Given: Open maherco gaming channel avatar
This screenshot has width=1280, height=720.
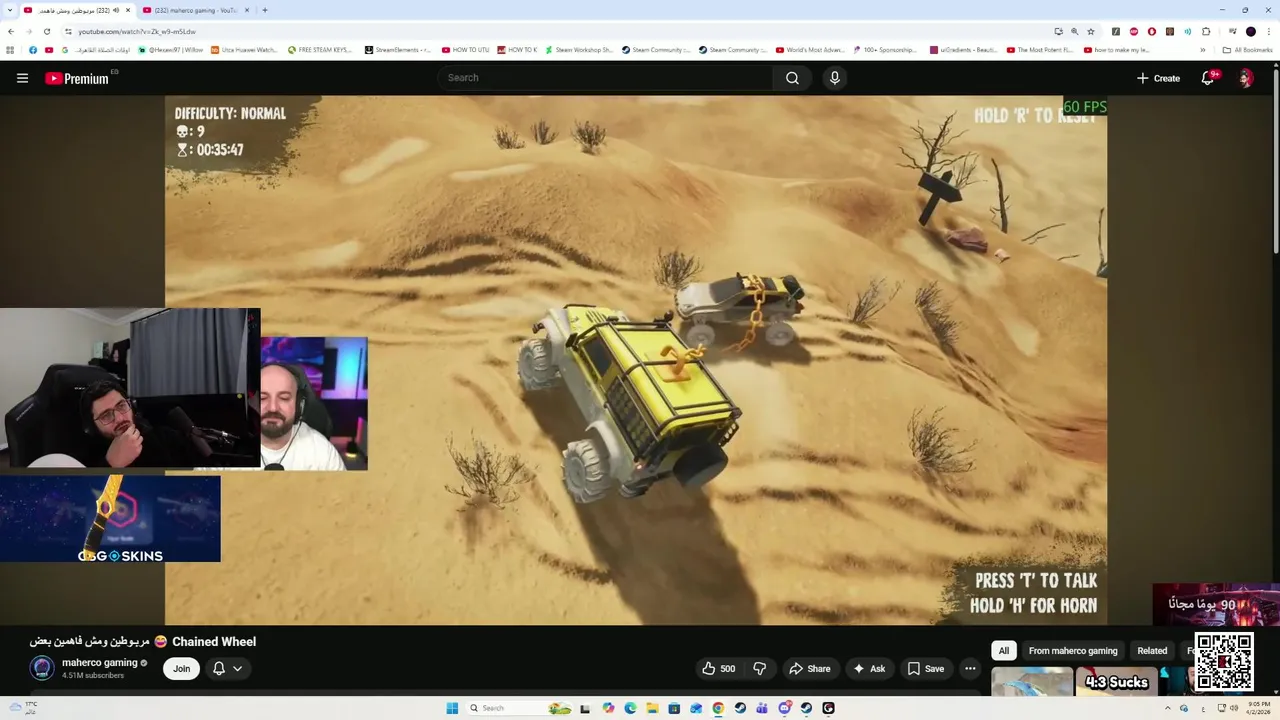Looking at the screenshot, I should point(42,668).
